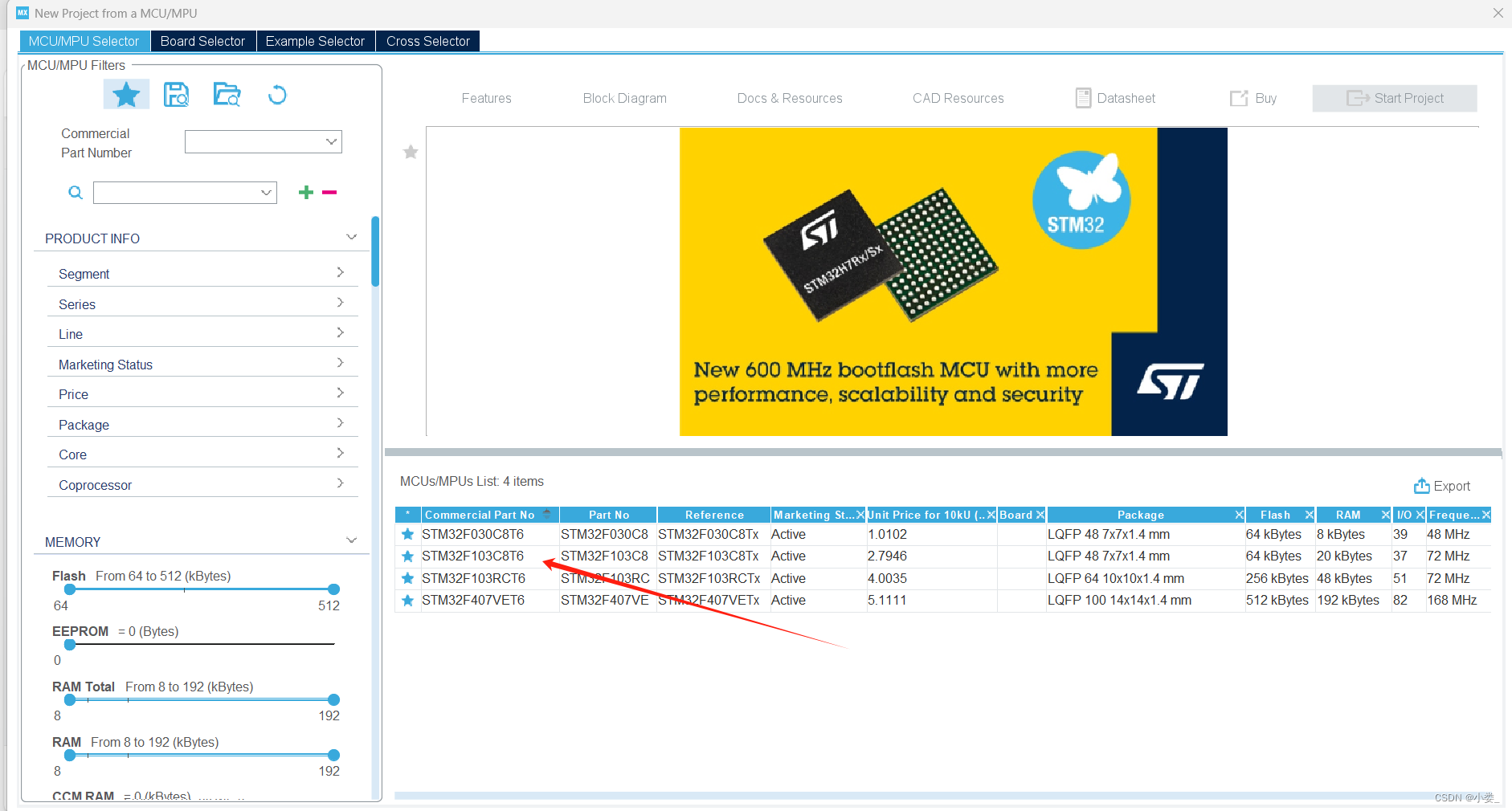Click Start Project button

1395,98
